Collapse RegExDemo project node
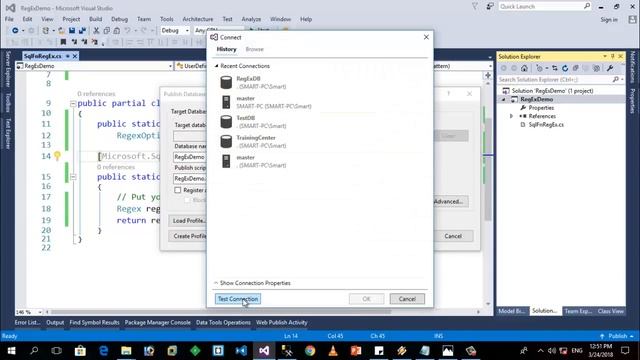This screenshot has width=640, height=360. click(504, 99)
